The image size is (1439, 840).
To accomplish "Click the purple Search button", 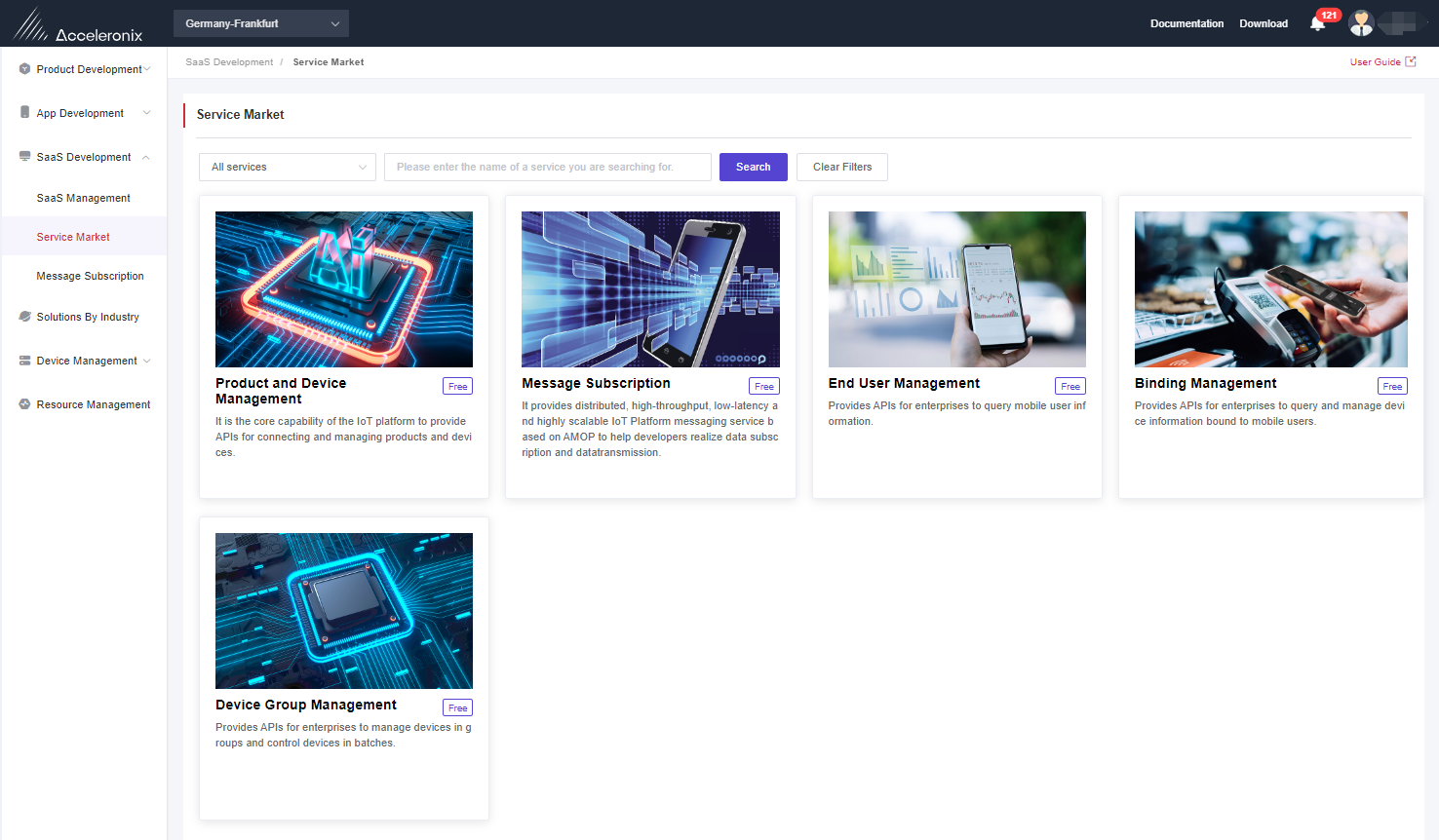I will [754, 167].
